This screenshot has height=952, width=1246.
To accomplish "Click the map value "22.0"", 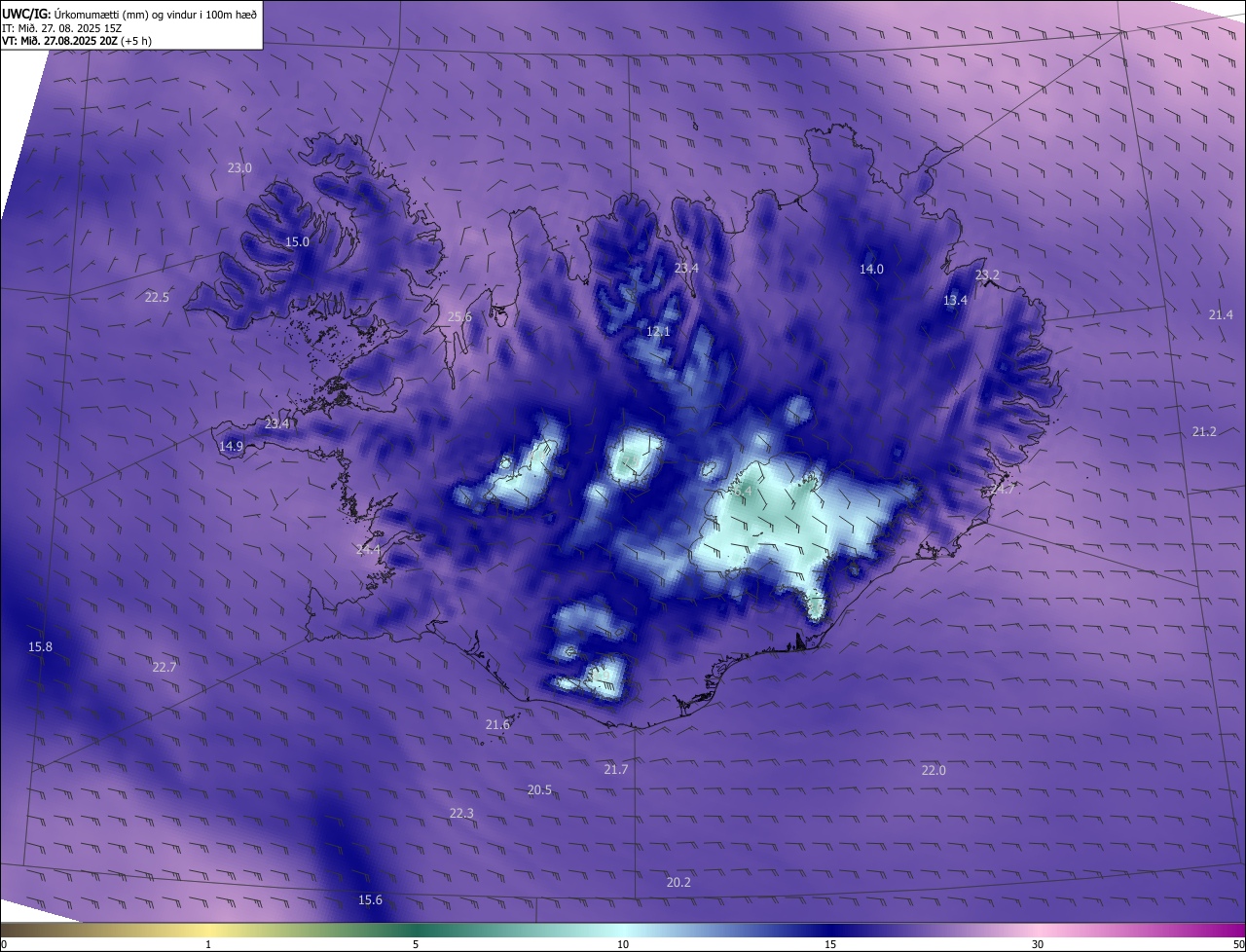I will click(x=934, y=770).
